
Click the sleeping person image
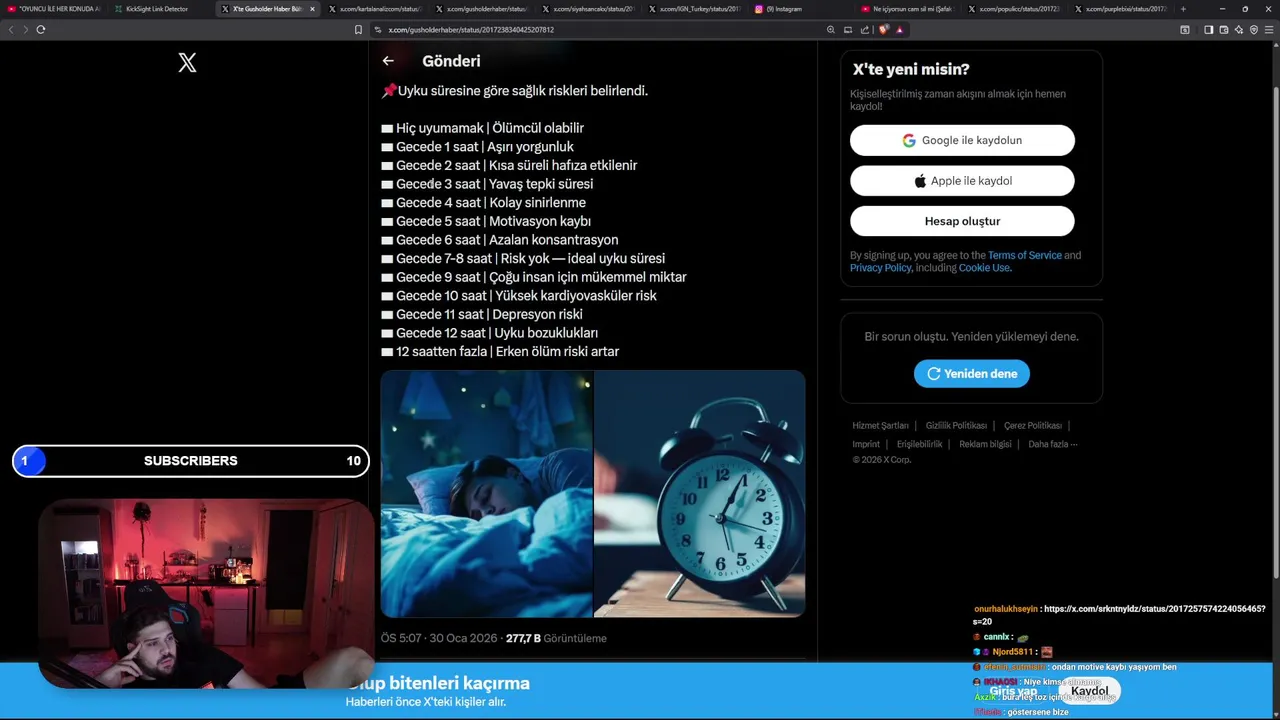point(486,494)
